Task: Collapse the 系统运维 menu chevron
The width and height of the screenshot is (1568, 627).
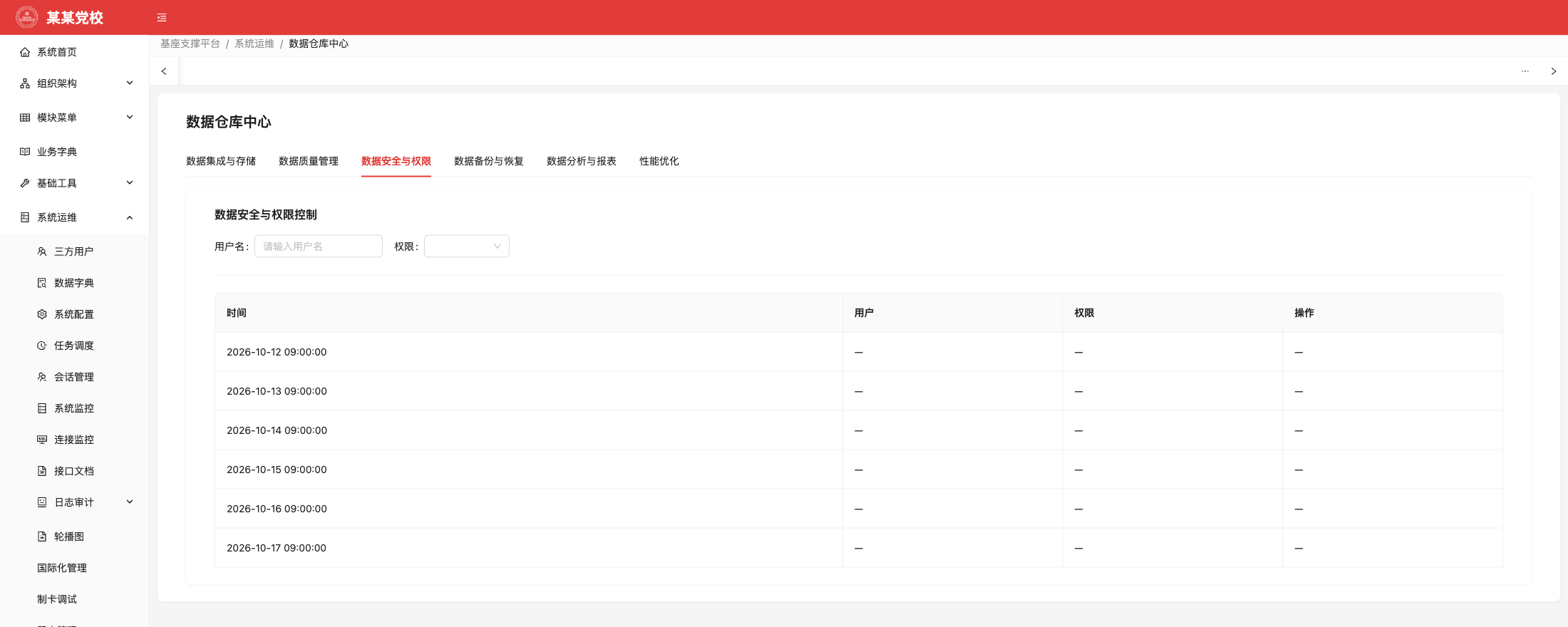Action: pos(130,217)
